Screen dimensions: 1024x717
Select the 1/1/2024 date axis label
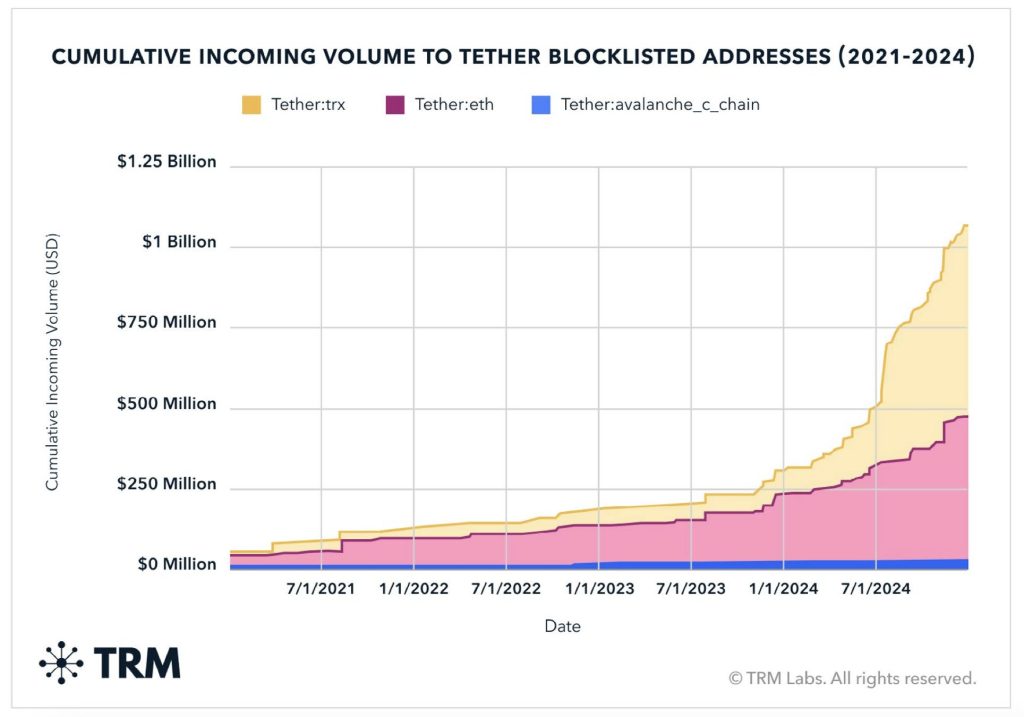click(x=783, y=588)
